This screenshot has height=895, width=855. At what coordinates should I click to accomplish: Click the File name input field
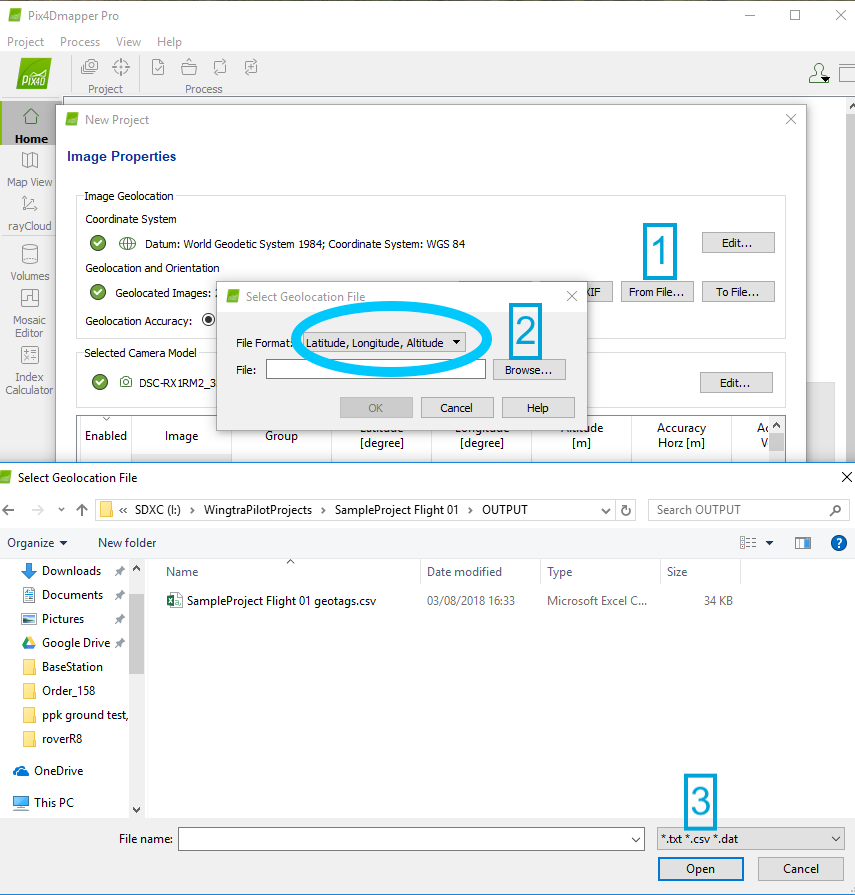click(x=410, y=839)
